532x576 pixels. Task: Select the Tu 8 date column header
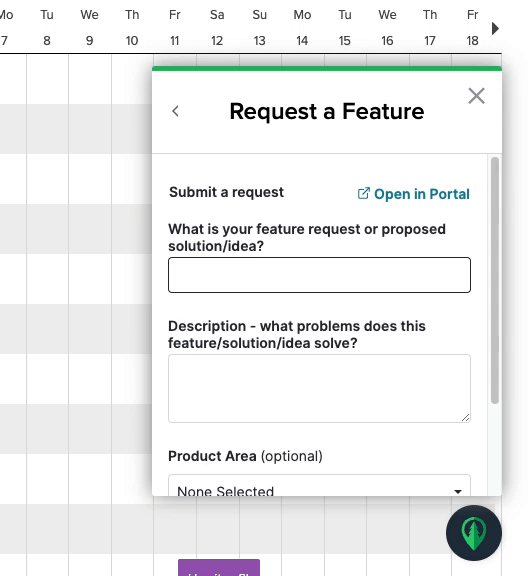[x=47, y=28]
